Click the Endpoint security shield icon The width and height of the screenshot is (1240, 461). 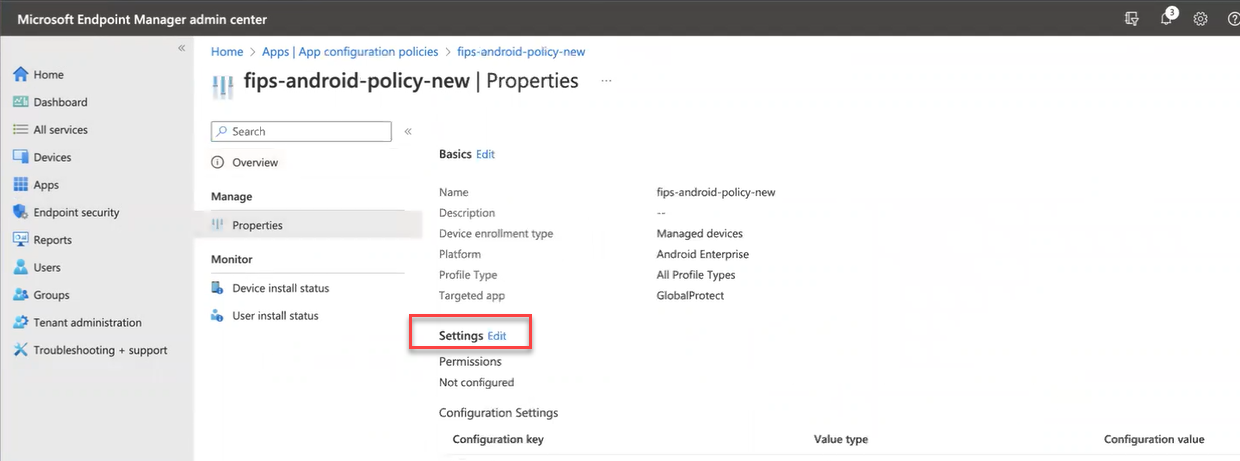(20, 212)
